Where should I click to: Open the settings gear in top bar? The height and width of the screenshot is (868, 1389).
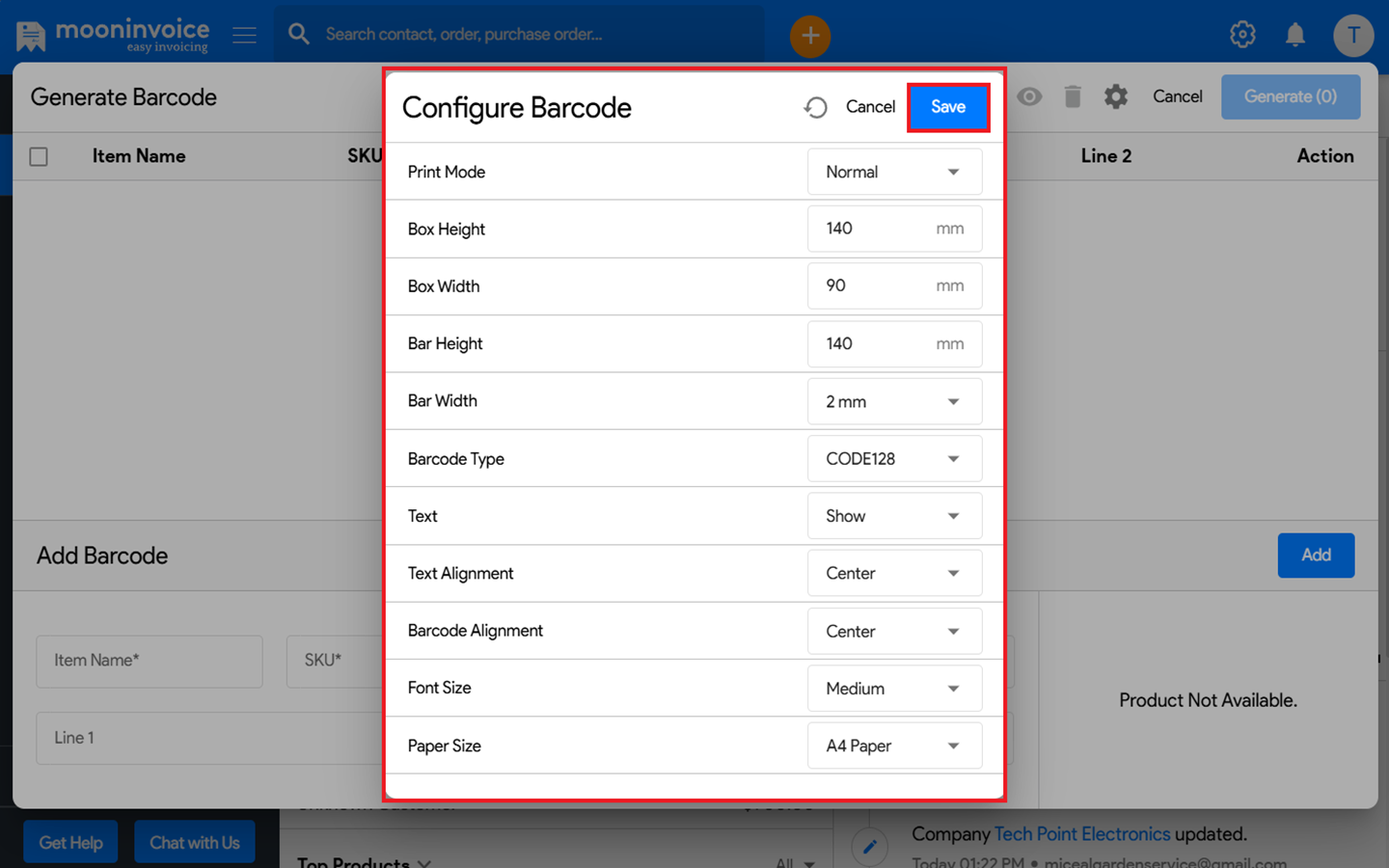1242,35
